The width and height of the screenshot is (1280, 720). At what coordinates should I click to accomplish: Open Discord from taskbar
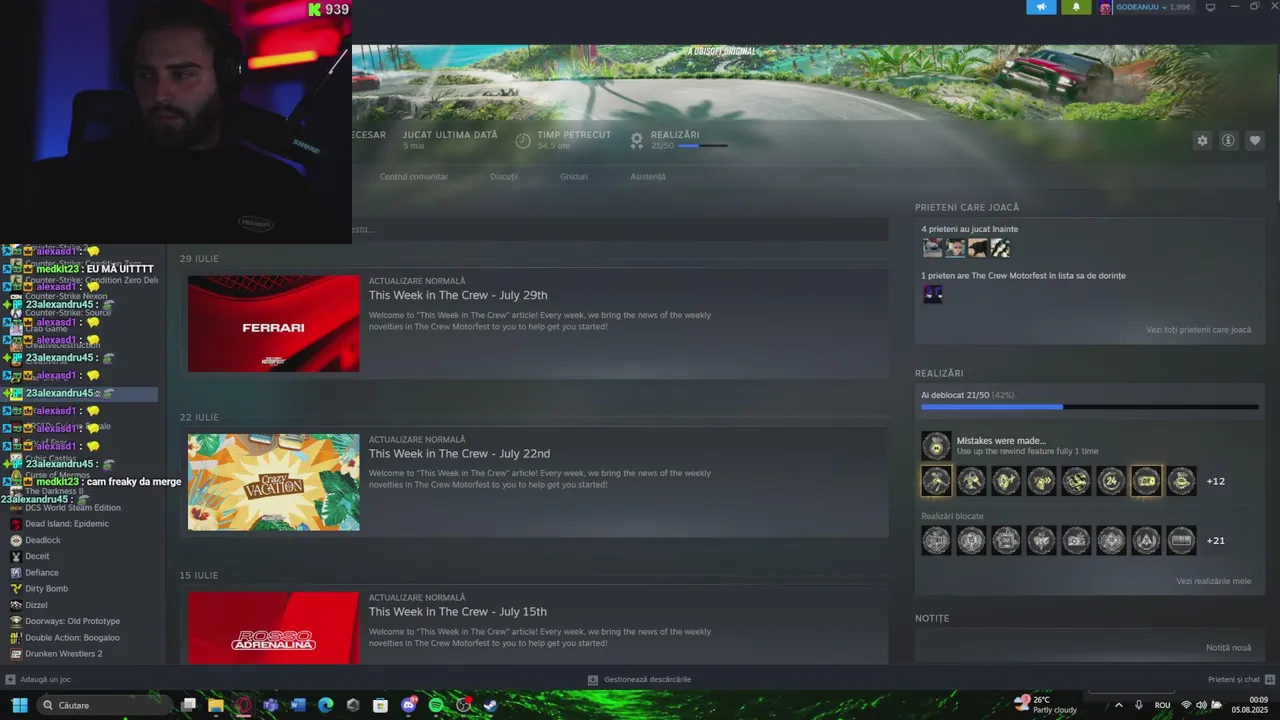point(409,705)
